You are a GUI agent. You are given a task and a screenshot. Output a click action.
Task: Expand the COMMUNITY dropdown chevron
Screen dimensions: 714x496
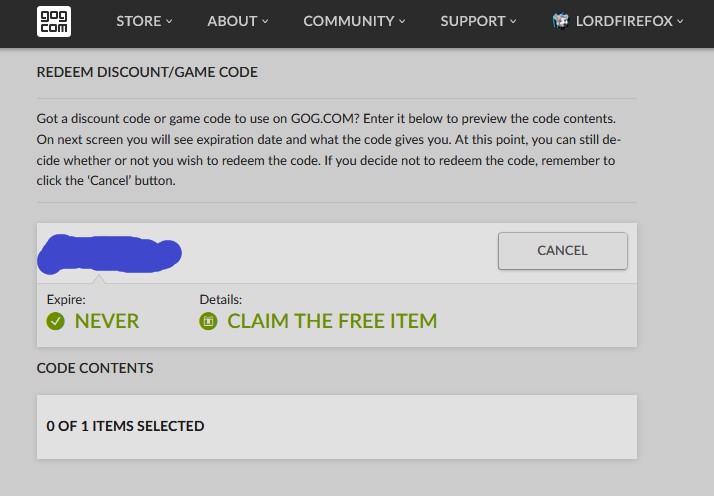[402, 21]
